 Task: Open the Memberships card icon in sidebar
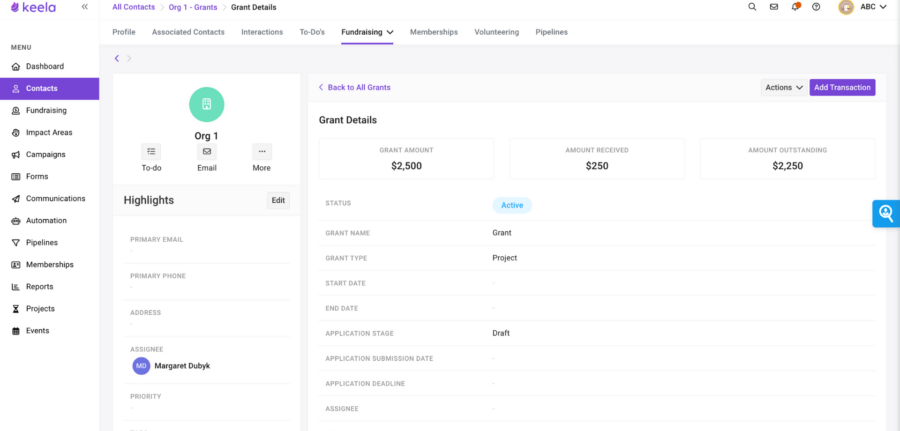(x=16, y=265)
